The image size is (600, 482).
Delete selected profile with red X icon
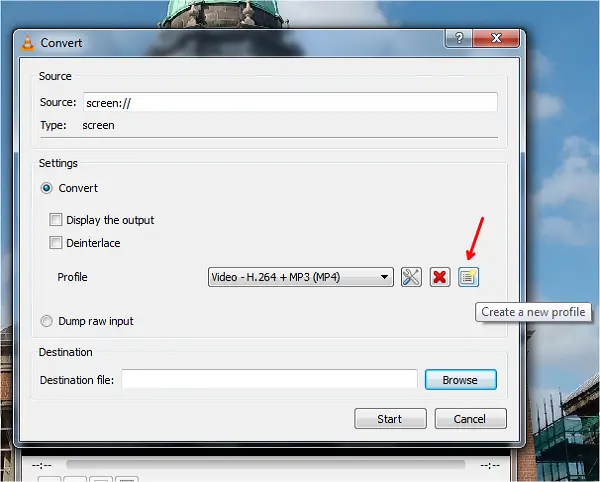440,277
